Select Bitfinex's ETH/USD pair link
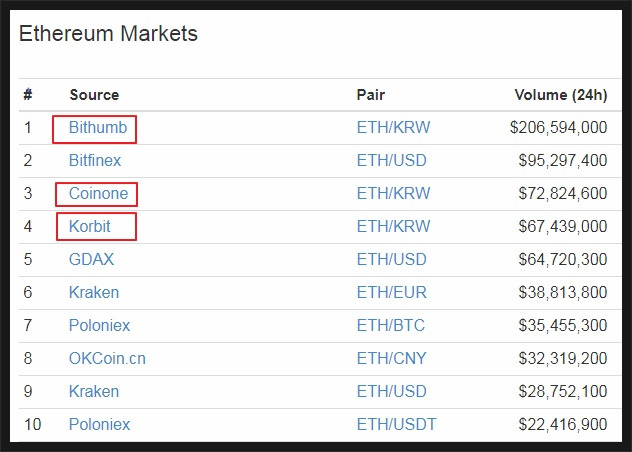The width and height of the screenshot is (632, 452). (x=391, y=161)
